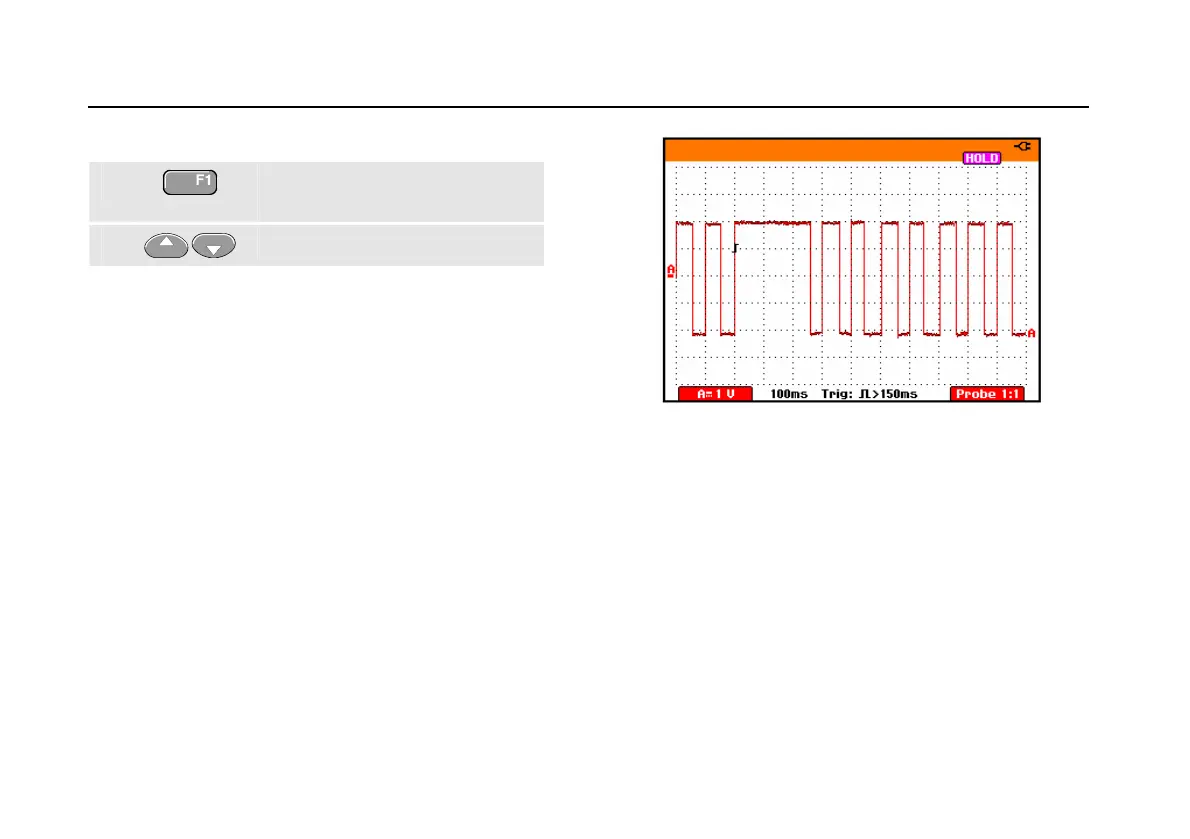This screenshot has height=839, width=1190.
Task: Click the power plug icon on scope screen
Action: [1022, 146]
